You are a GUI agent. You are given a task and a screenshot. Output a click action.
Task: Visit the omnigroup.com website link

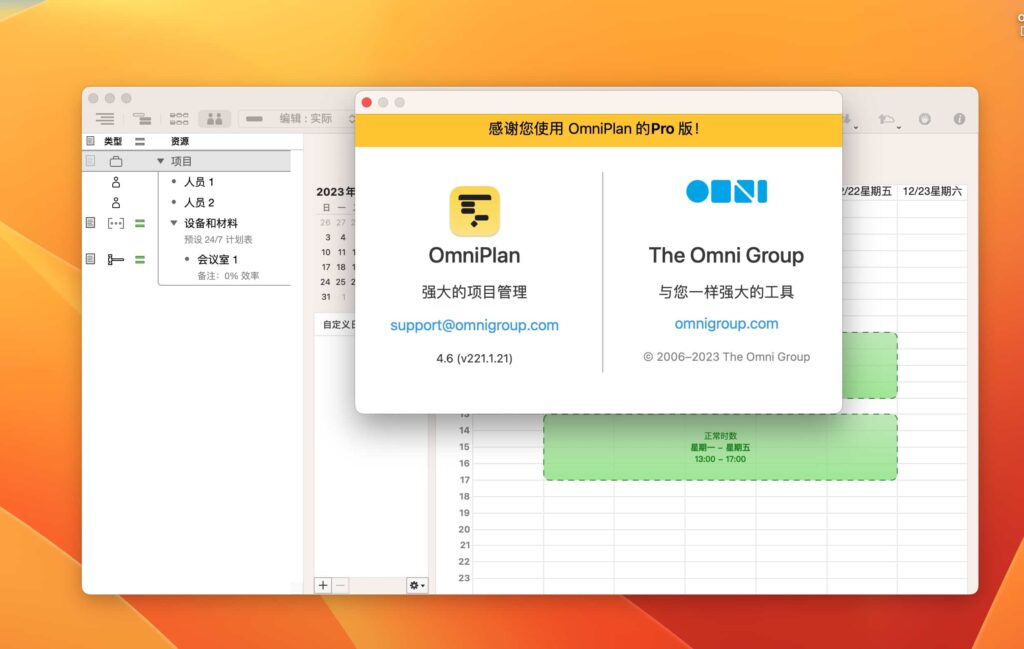click(x=726, y=323)
